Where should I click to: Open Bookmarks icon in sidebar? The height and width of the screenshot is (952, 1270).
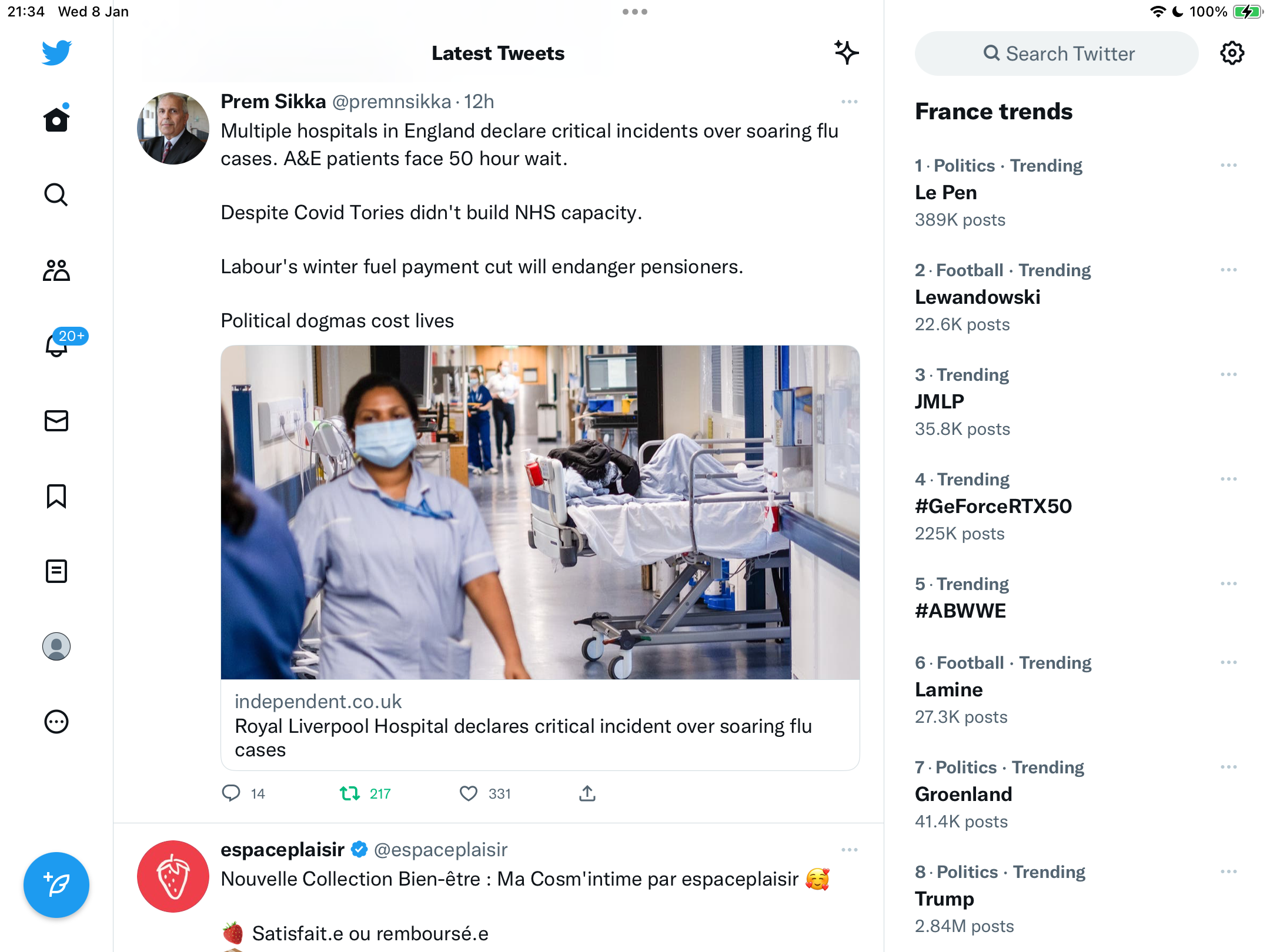tap(56, 496)
